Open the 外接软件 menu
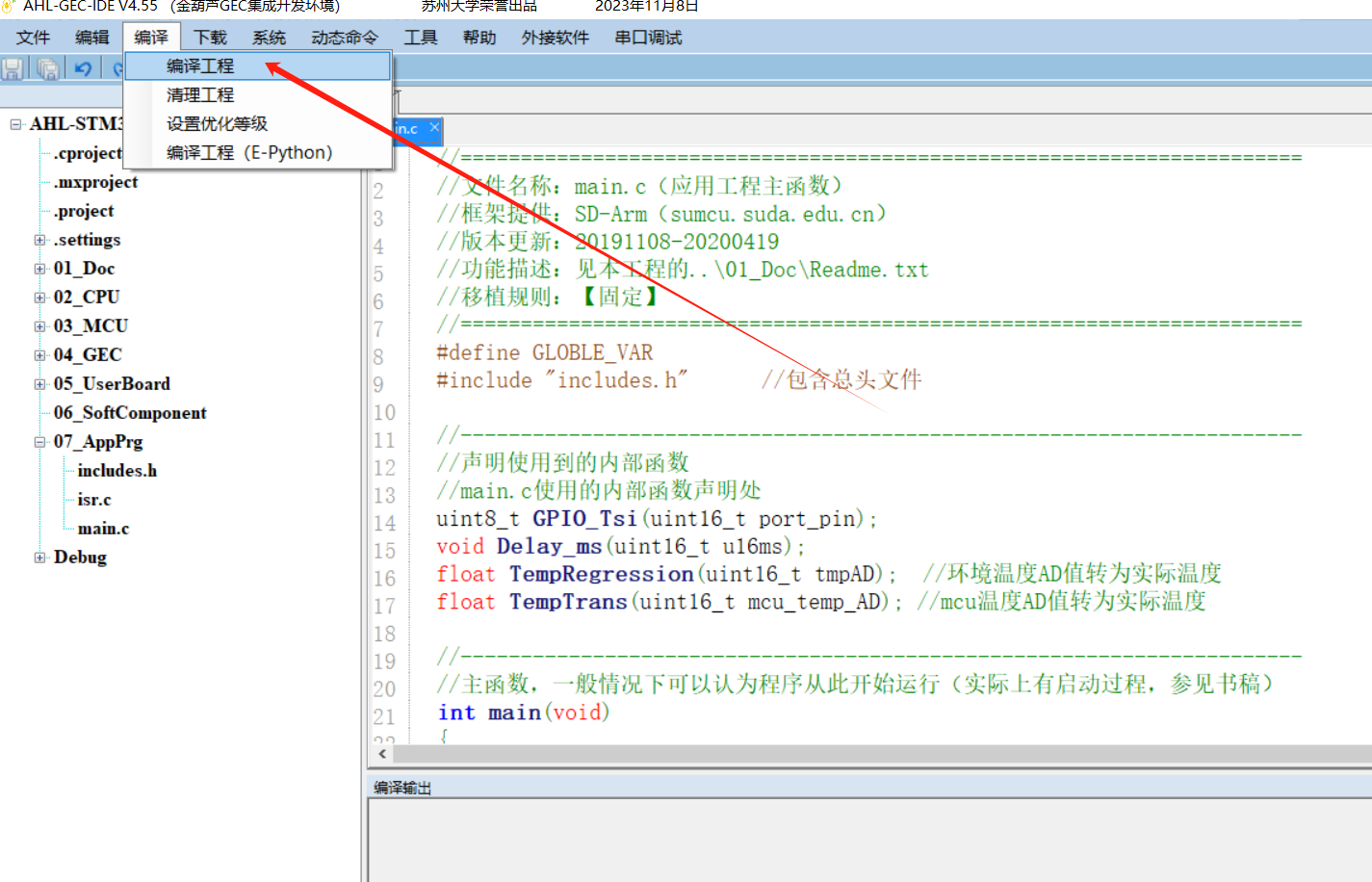 (x=555, y=38)
